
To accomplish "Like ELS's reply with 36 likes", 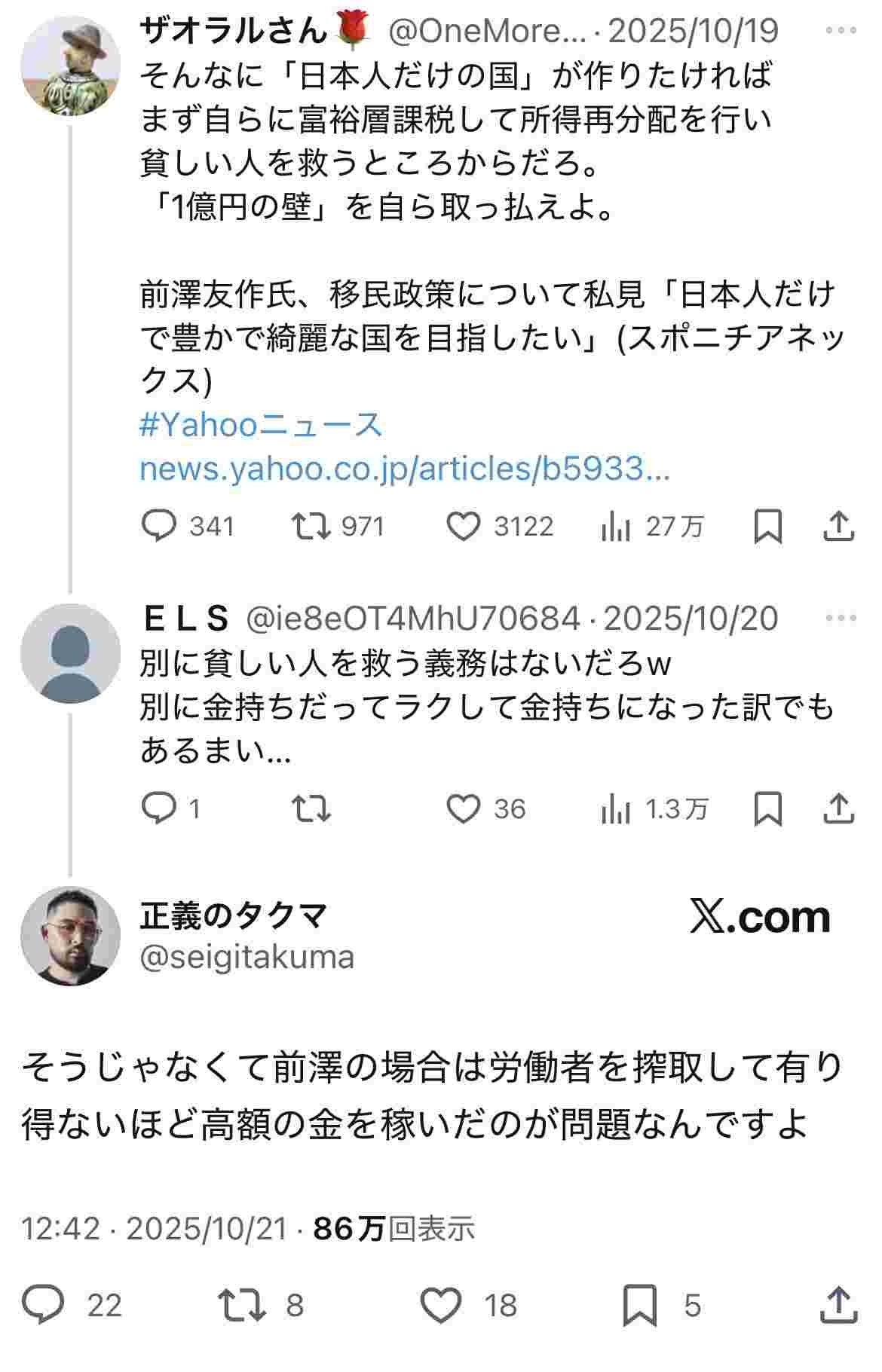I will [x=464, y=808].
